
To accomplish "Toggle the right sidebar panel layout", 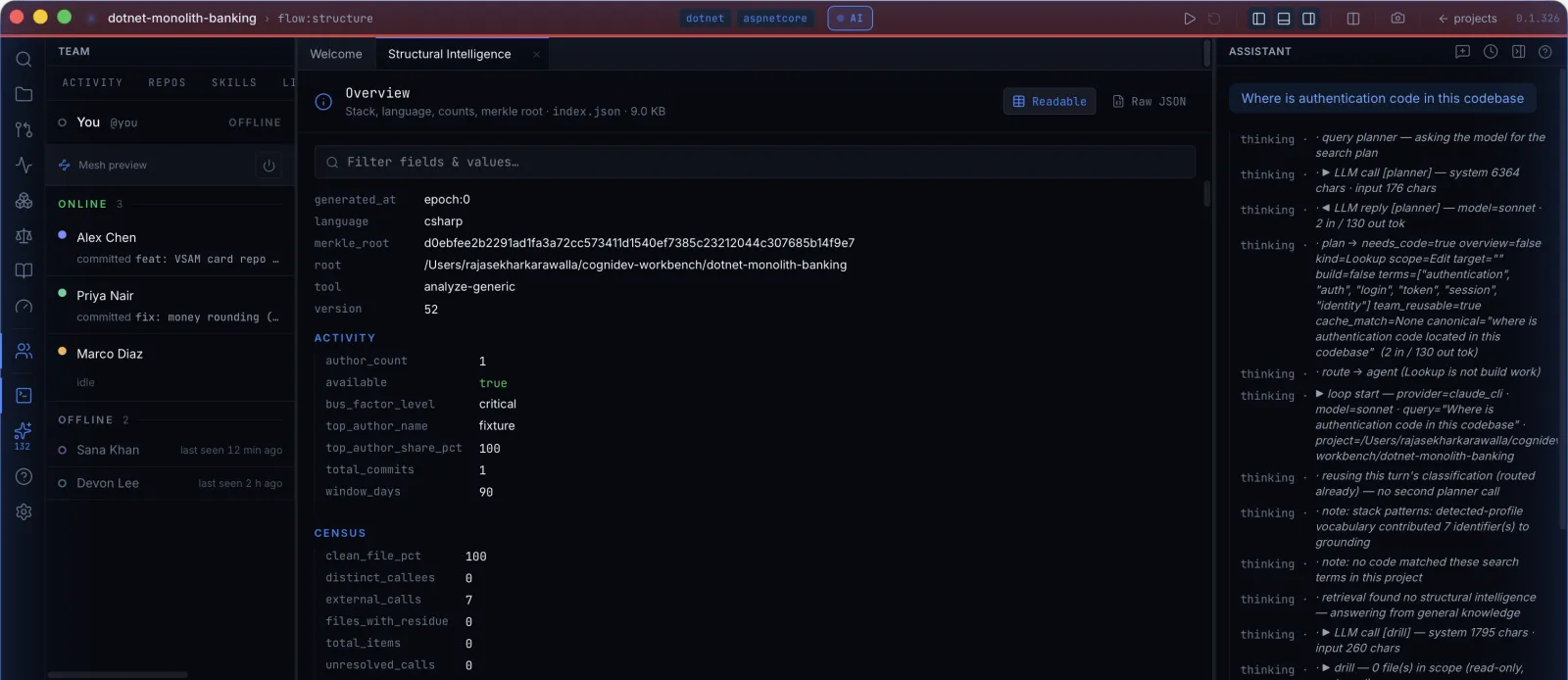I will (1308, 18).
